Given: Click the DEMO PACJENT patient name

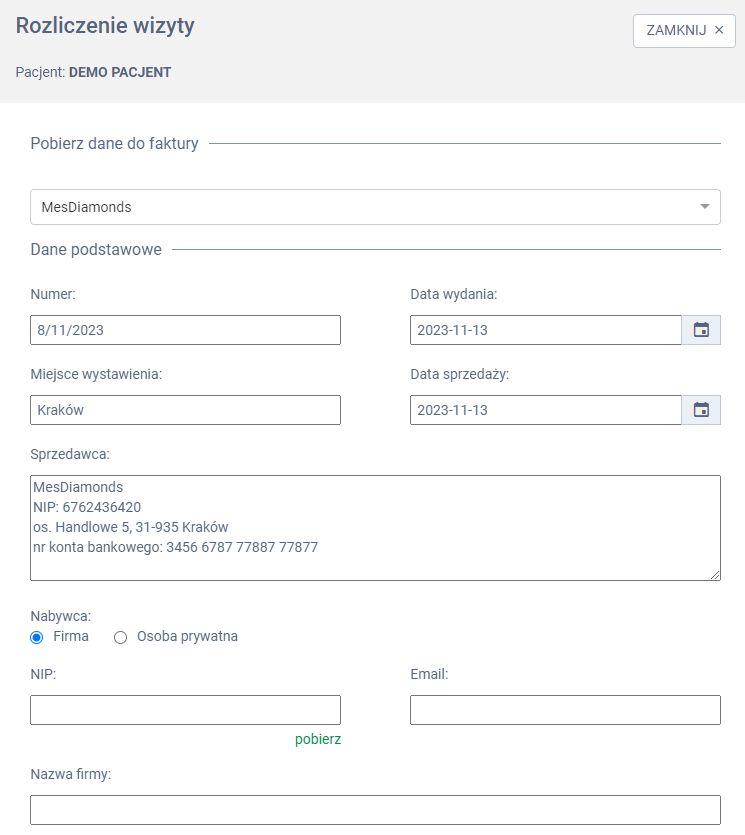Looking at the screenshot, I should pos(120,73).
